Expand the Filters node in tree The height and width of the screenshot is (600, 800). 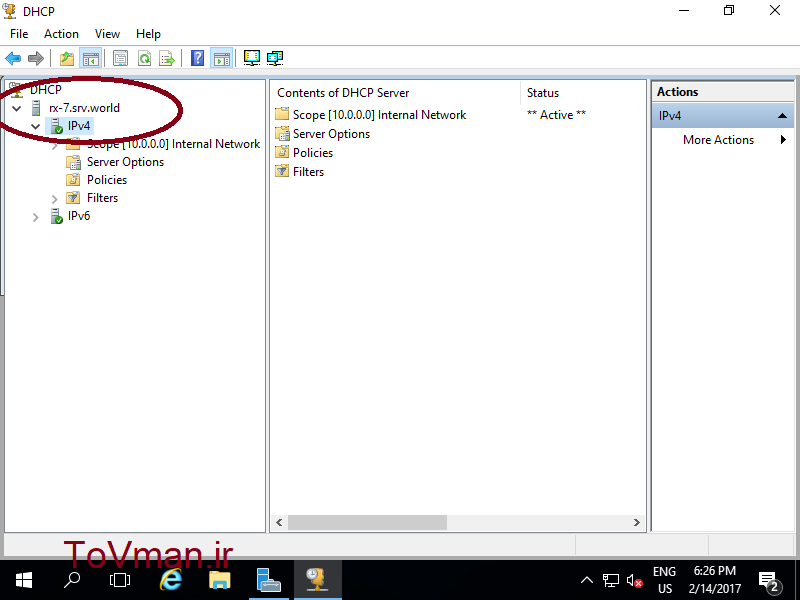(55, 198)
